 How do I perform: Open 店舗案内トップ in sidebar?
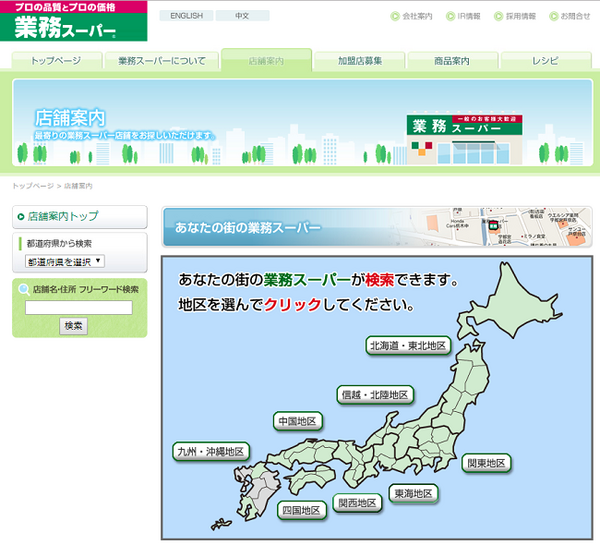80,217
